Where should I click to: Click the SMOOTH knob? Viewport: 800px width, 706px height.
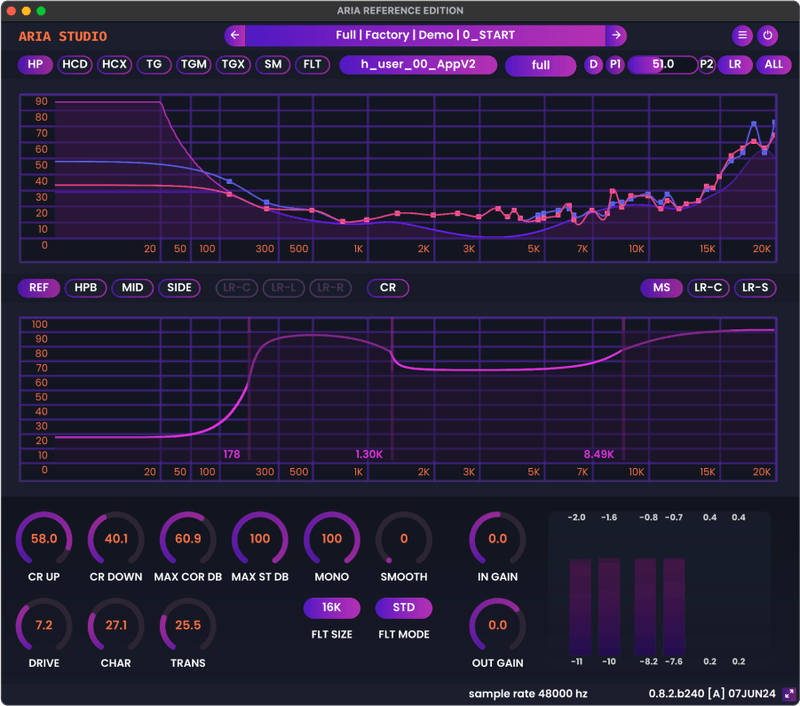click(404, 539)
